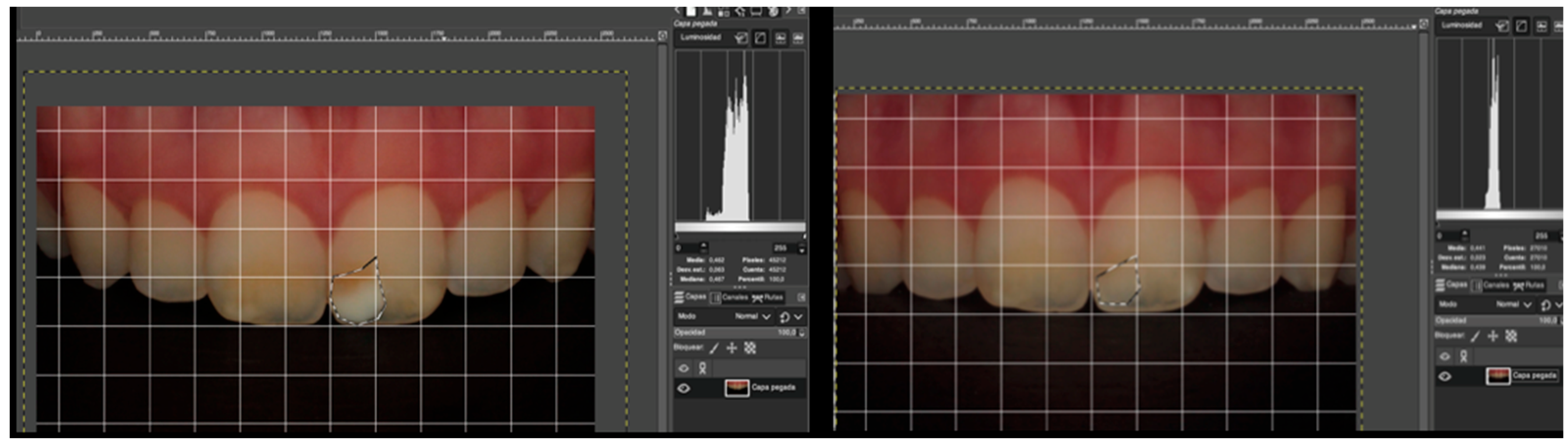Click lock alpha checkerboard icon, right panel
Screen dimensions: 1568x445
[x=1511, y=336]
